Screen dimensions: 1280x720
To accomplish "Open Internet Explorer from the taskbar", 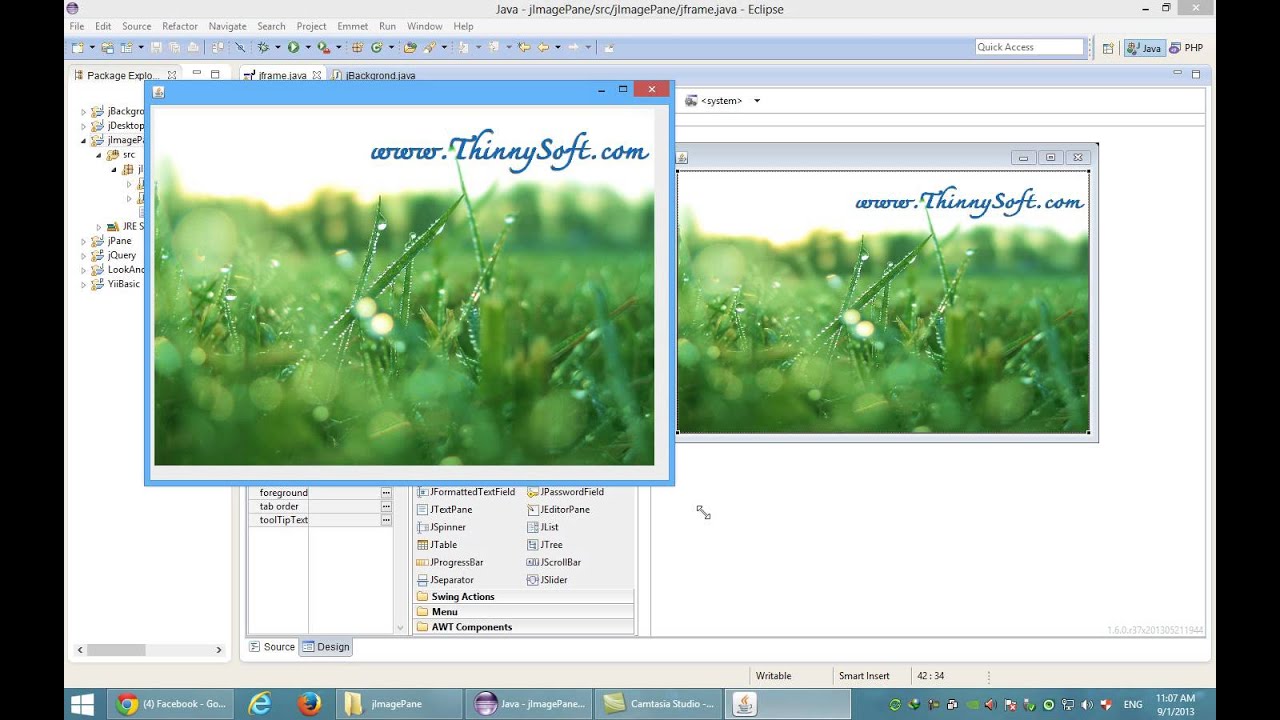I will point(260,703).
